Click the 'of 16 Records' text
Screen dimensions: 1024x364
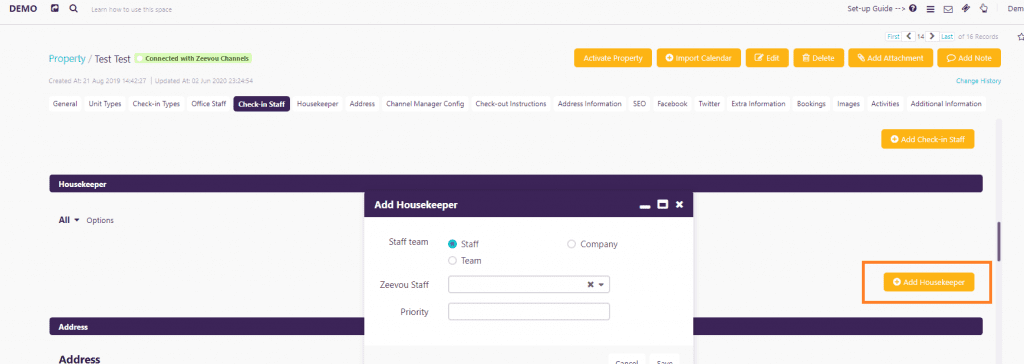click(x=978, y=37)
